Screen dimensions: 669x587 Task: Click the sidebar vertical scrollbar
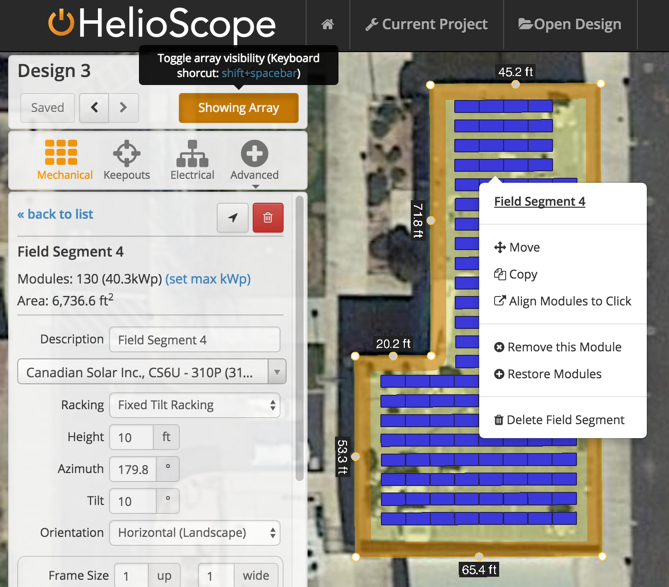[300, 338]
